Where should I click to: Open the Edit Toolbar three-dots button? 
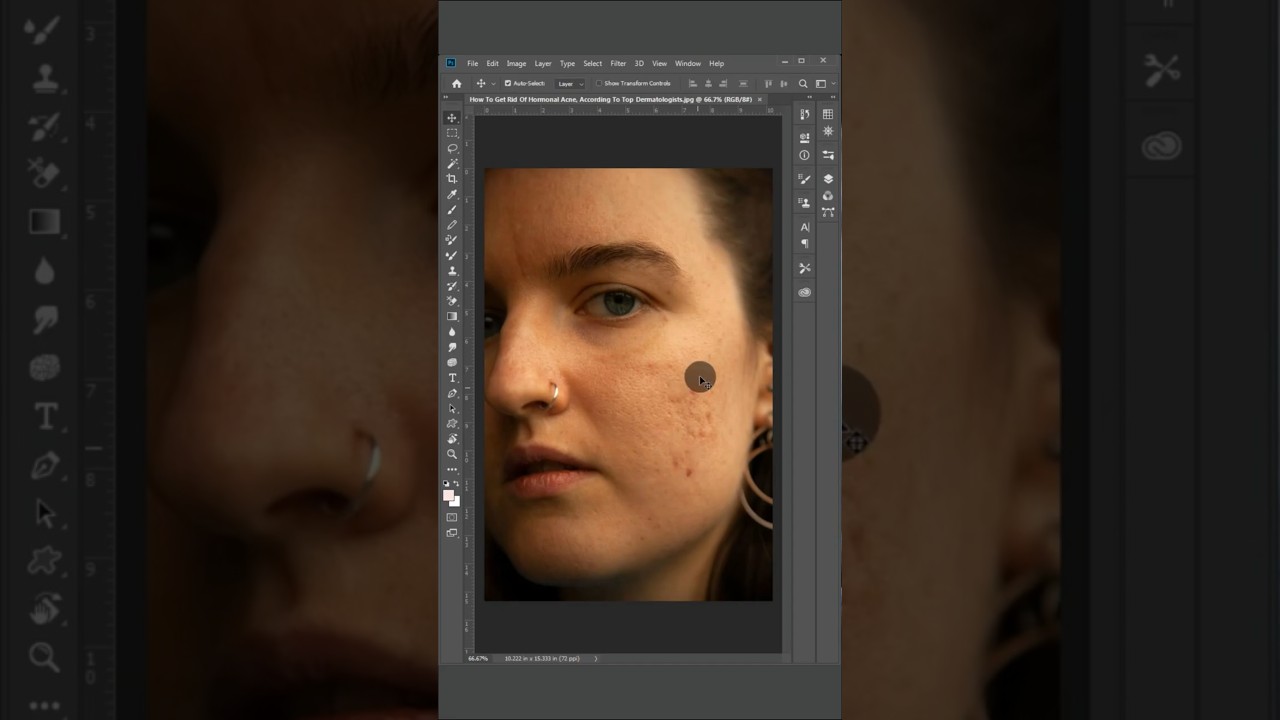(452, 469)
